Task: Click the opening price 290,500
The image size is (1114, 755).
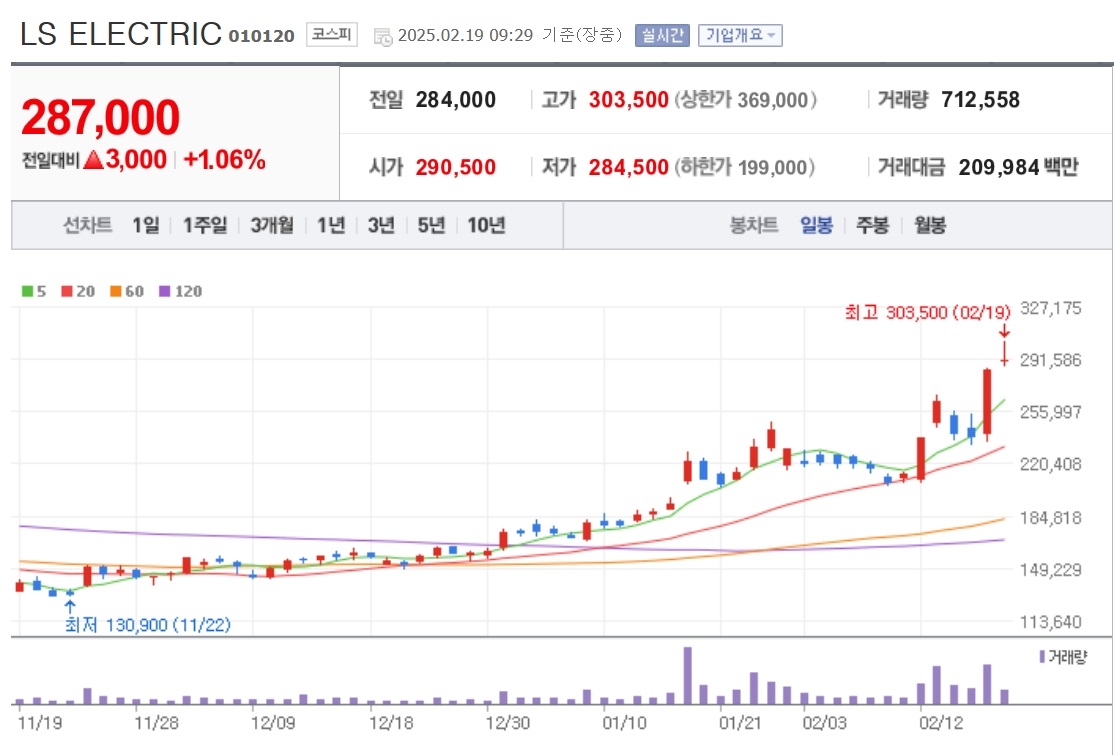Action: 455,167
